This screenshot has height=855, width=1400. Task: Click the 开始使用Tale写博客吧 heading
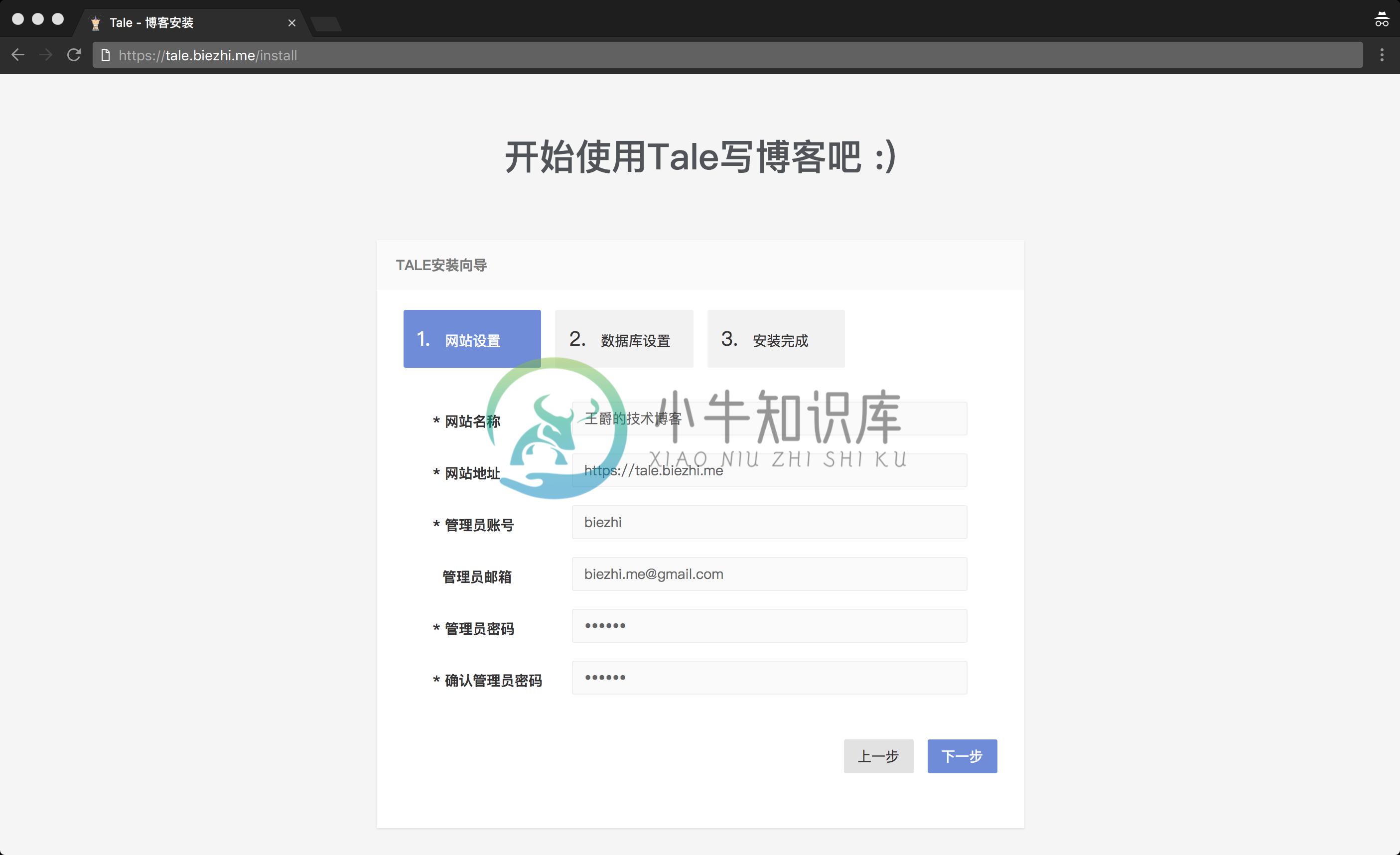pos(700,157)
